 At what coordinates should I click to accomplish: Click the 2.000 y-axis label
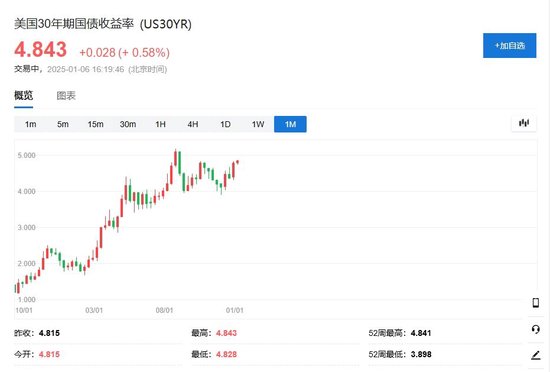(x=27, y=264)
